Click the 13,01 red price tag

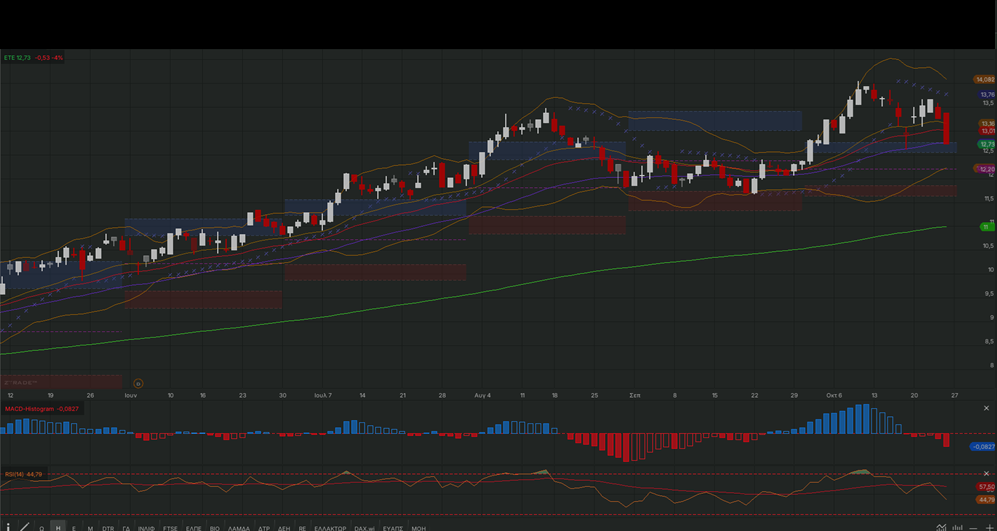click(x=987, y=131)
